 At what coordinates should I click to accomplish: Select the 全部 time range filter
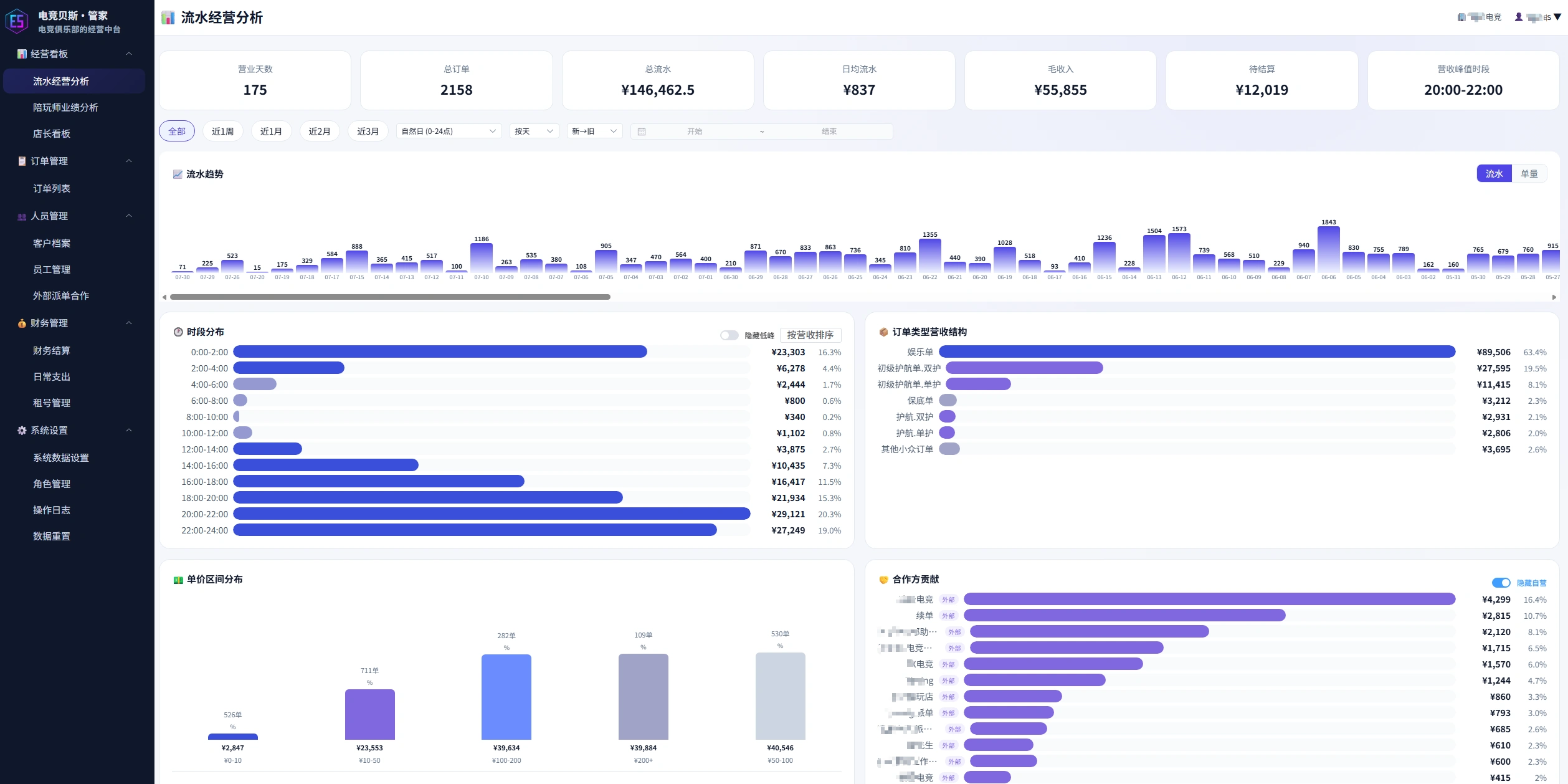click(177, 131)
